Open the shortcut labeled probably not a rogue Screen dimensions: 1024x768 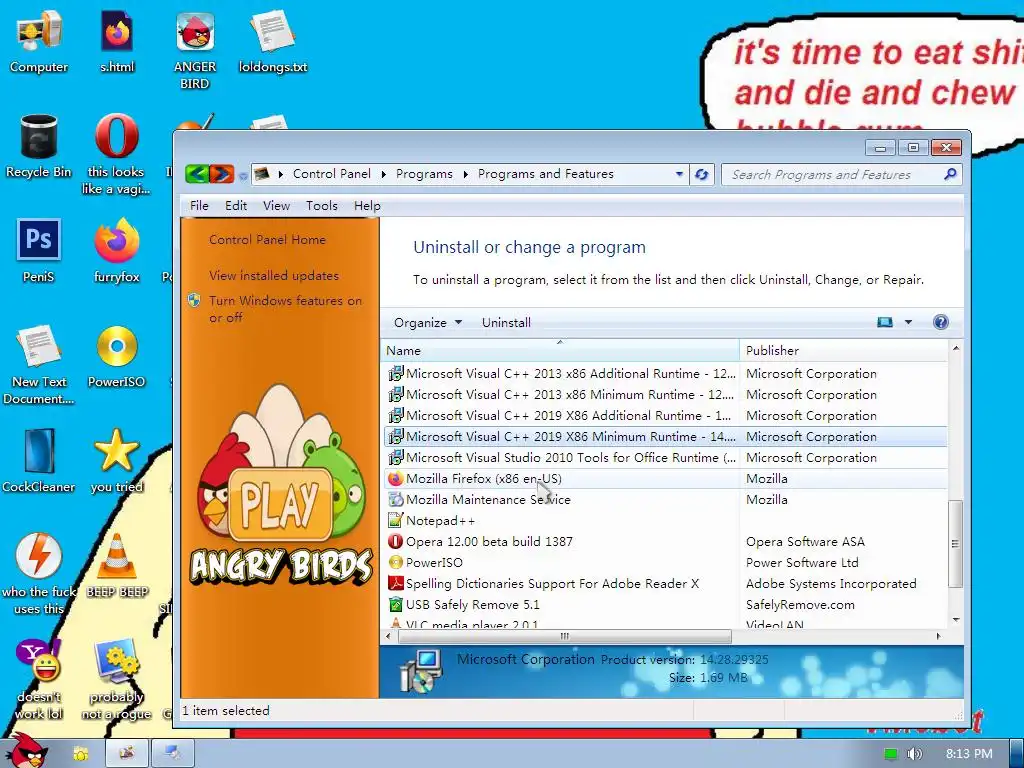pos(116,679)
